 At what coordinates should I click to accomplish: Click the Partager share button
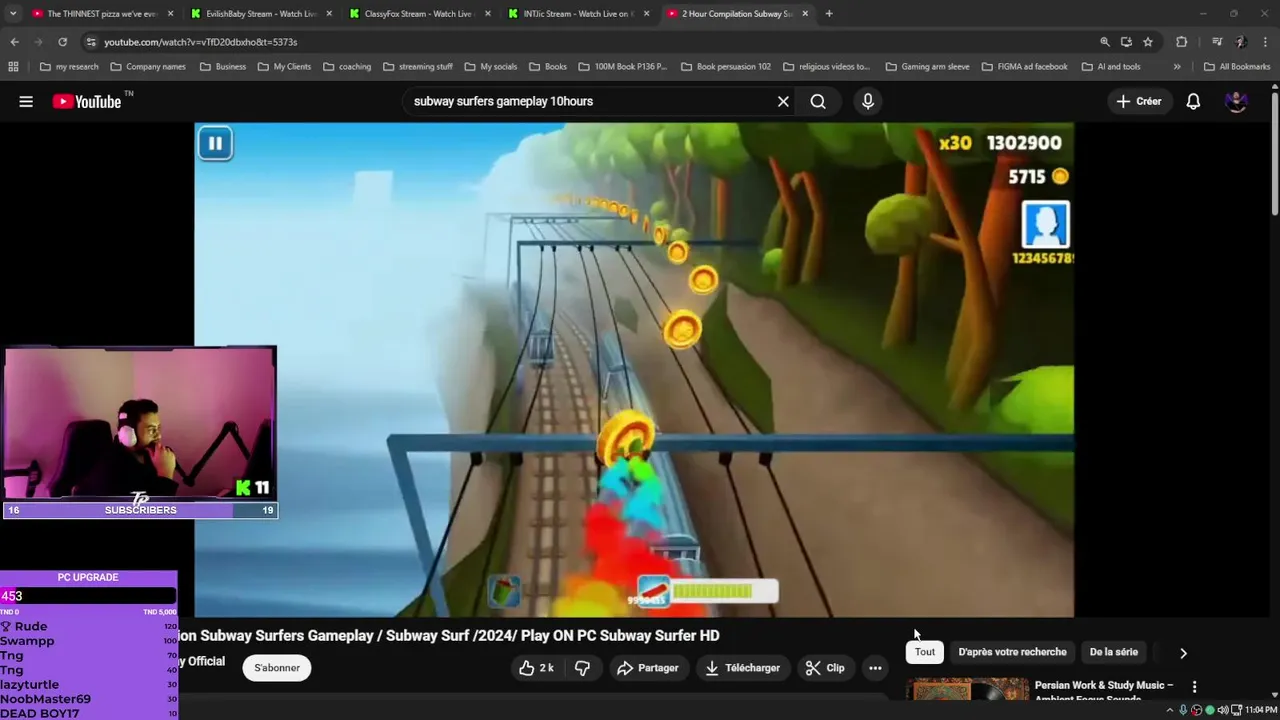(x=648, y=668)
